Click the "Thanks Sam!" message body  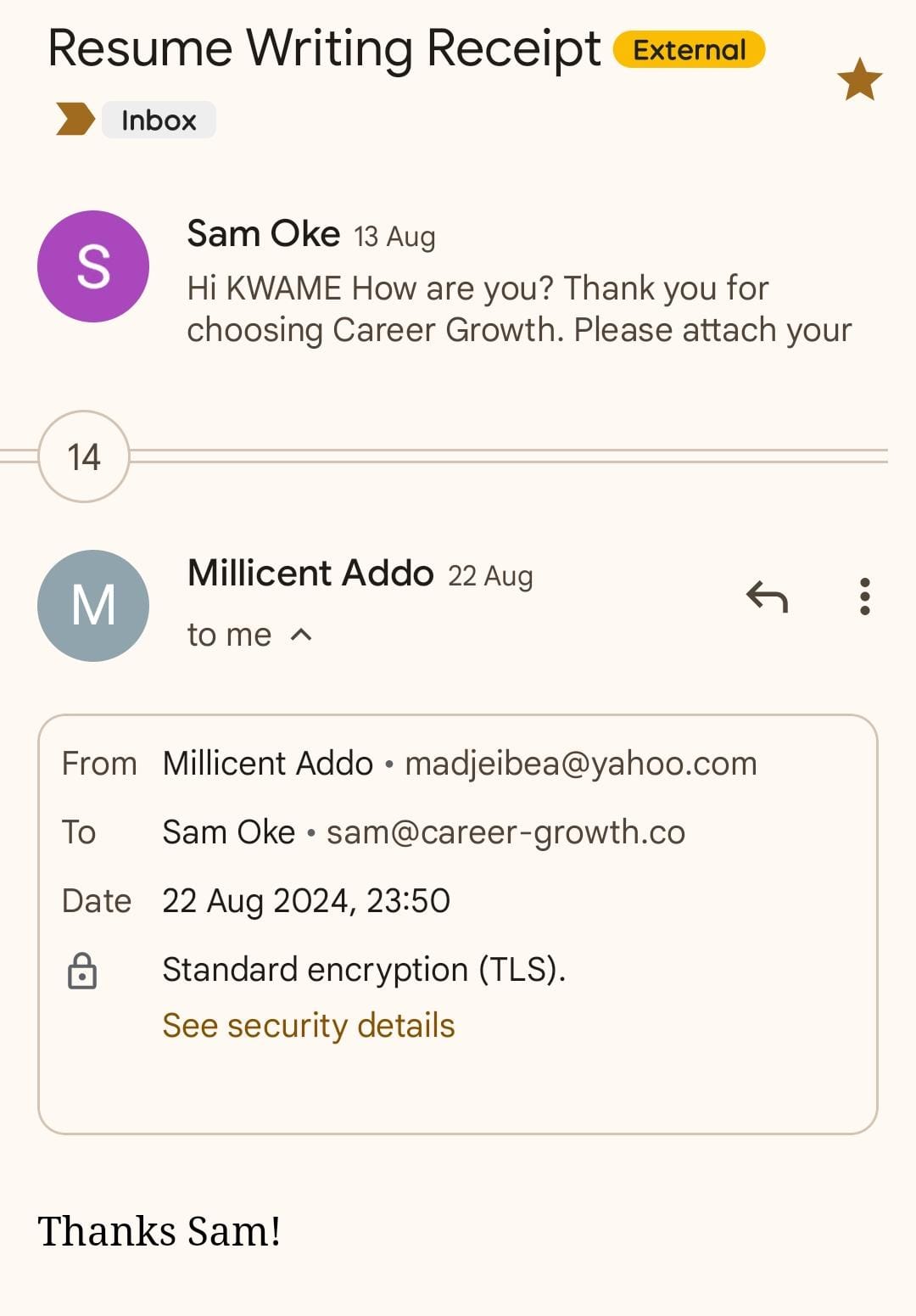(159, 1231)
